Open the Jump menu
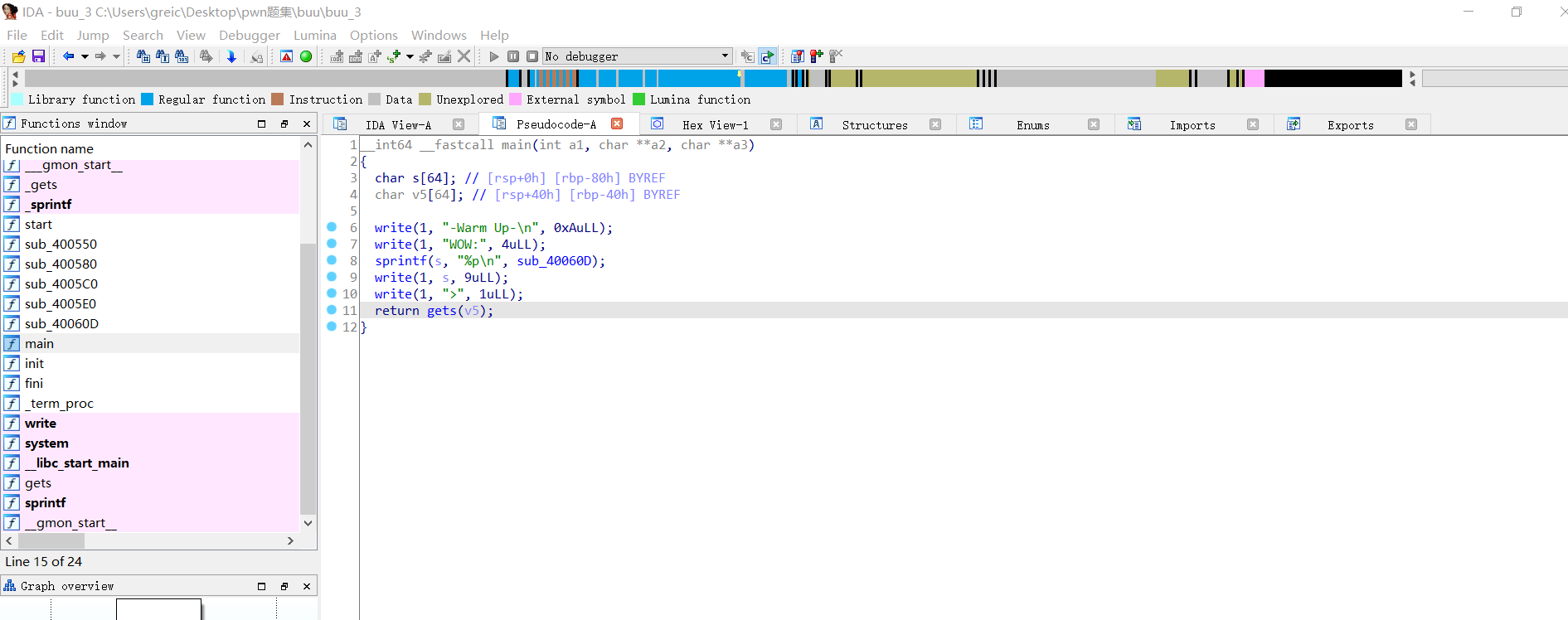Image resolution: width=1568 pixels, height=620 pixels. (x=93, y=35)
